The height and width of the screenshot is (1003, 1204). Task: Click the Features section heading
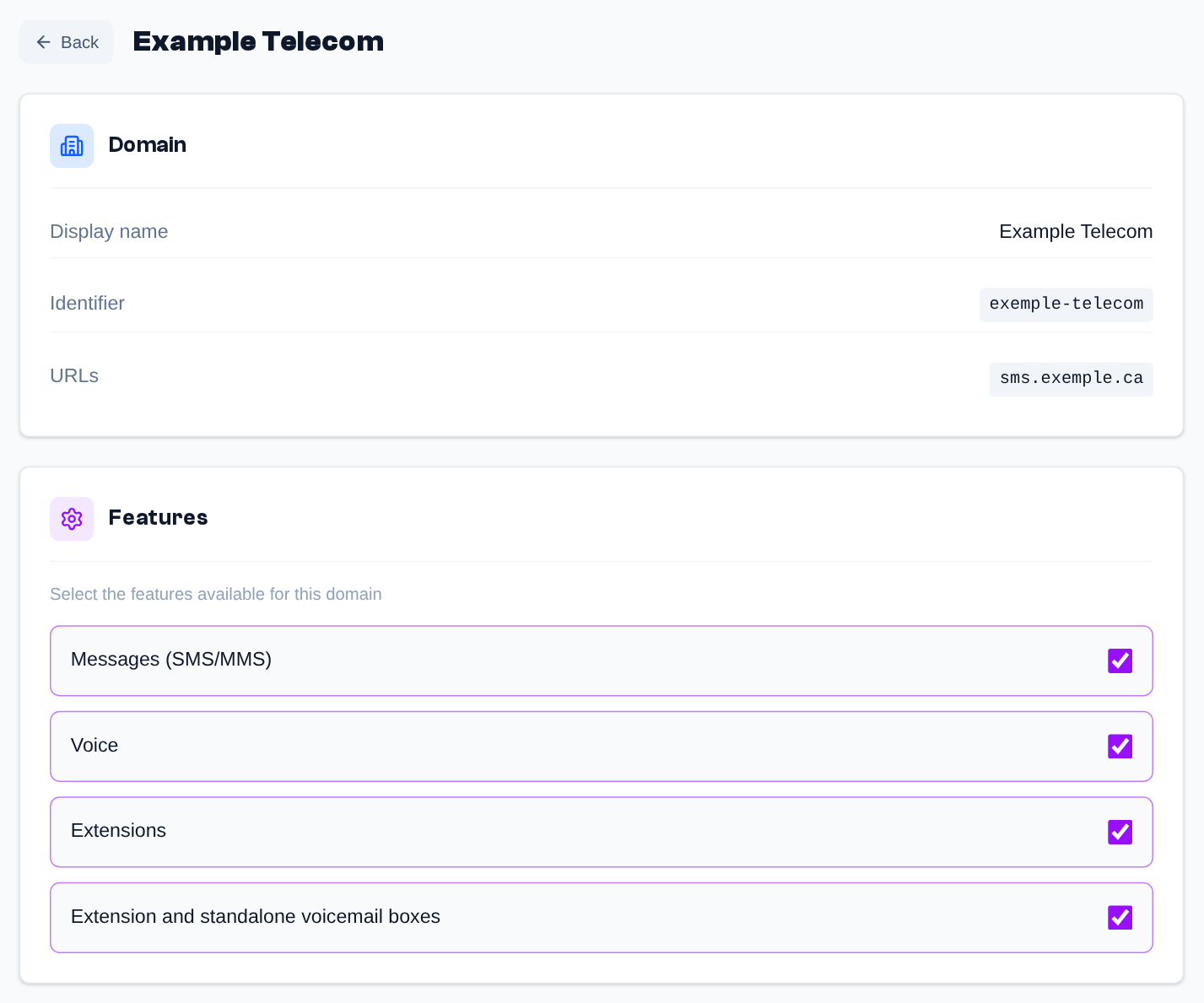pyautogui.click(x=158, y=517)
